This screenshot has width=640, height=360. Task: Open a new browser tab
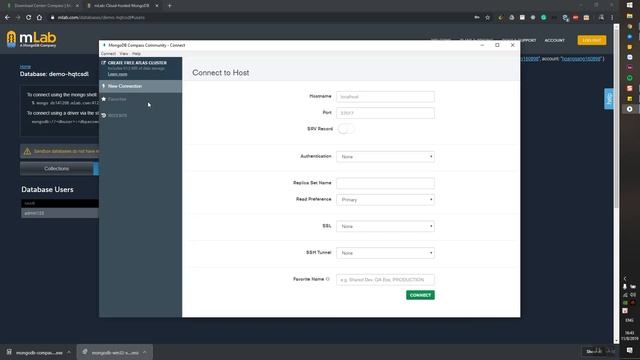(169, 6)
